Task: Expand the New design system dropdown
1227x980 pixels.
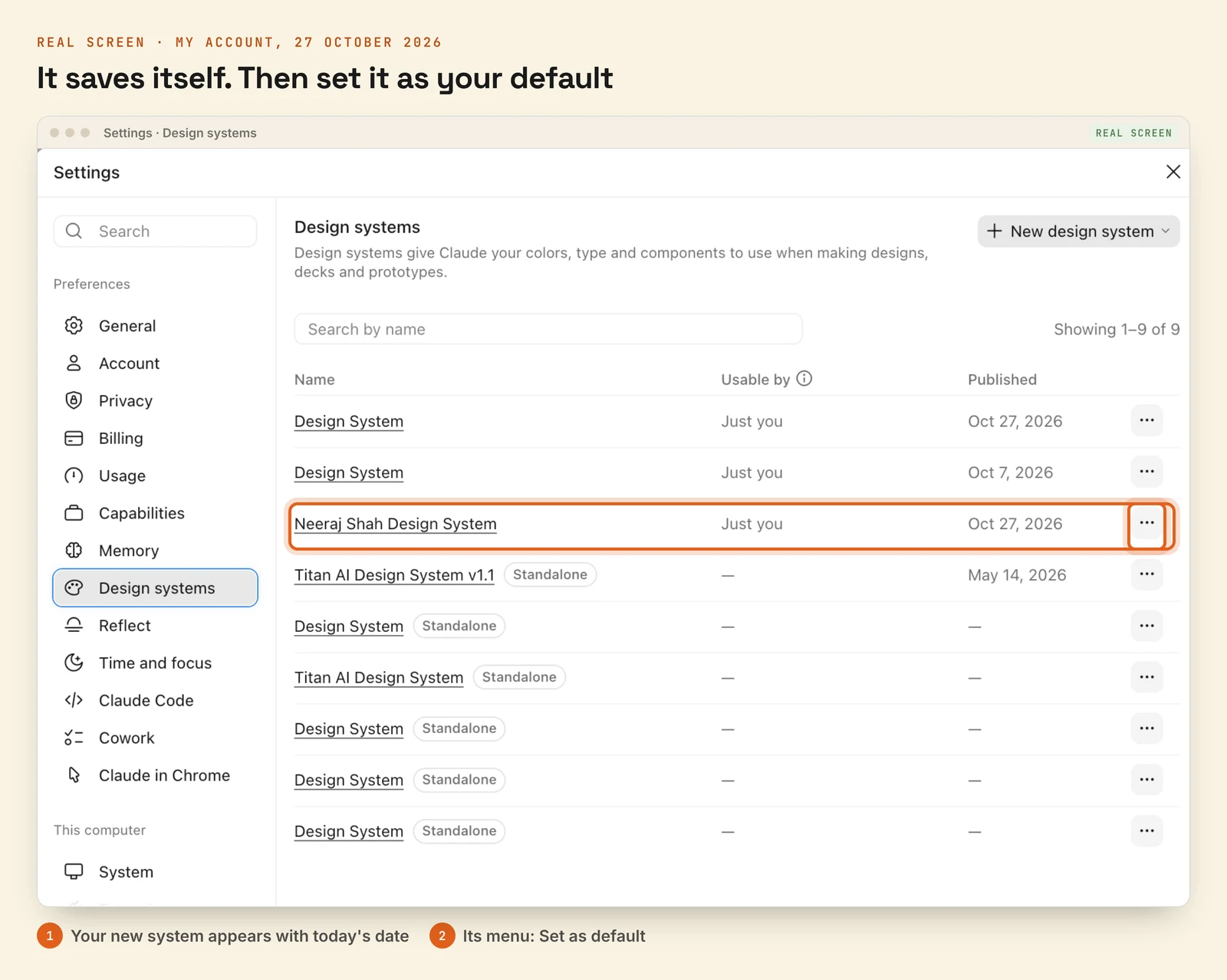Action: (1078, 232)
